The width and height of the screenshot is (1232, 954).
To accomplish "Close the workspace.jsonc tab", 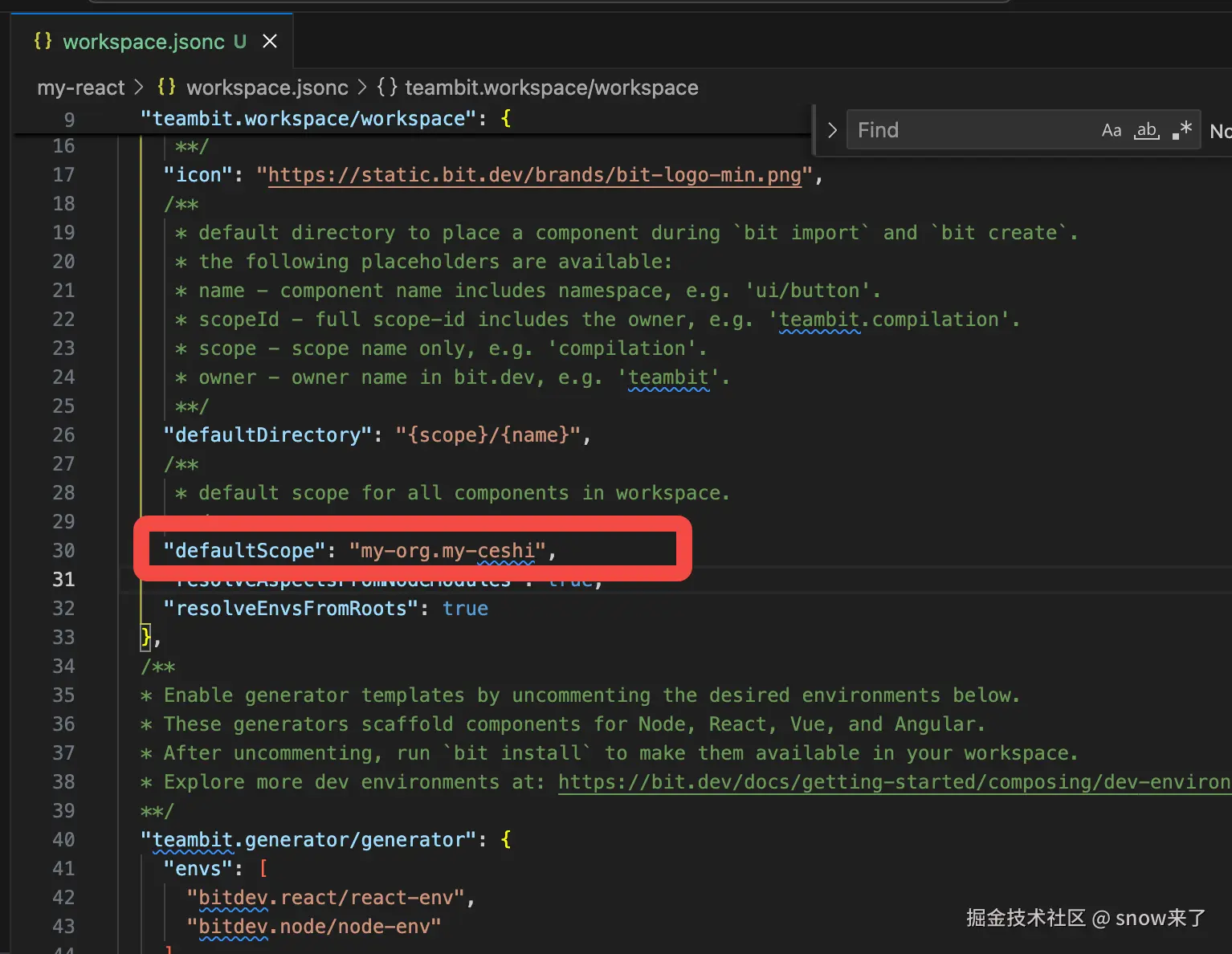I will (270, 41).
